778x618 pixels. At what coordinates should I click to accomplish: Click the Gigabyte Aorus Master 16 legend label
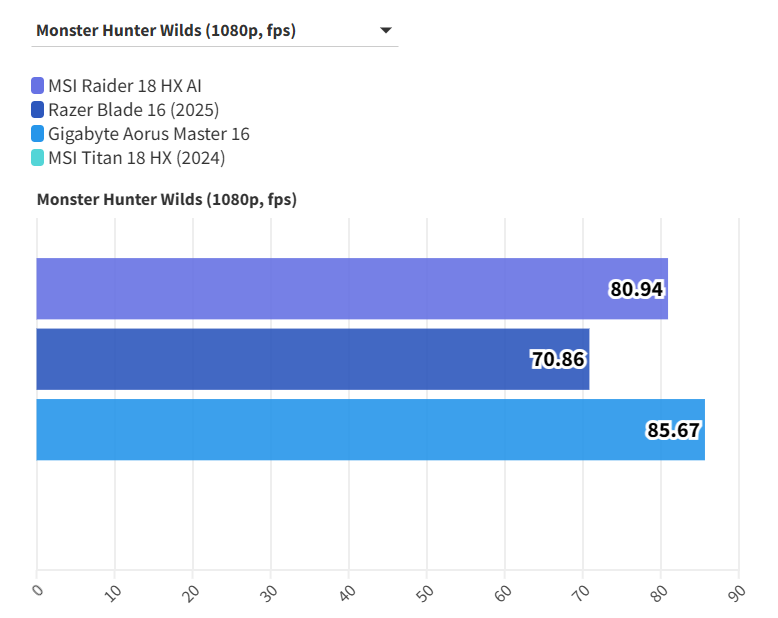pos(149,134)
